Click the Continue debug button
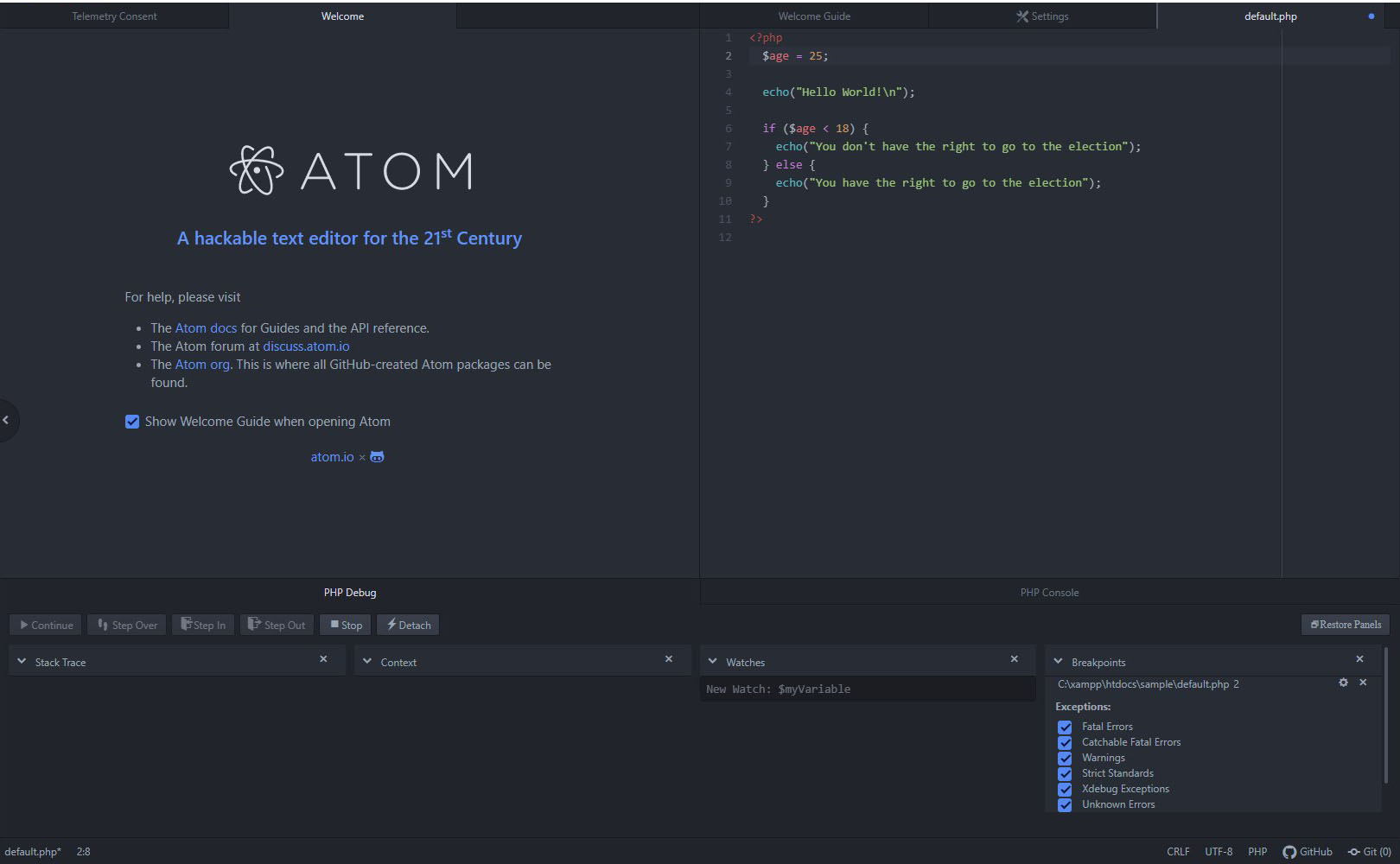The image size is (1400, 864). tap(46, 625)
